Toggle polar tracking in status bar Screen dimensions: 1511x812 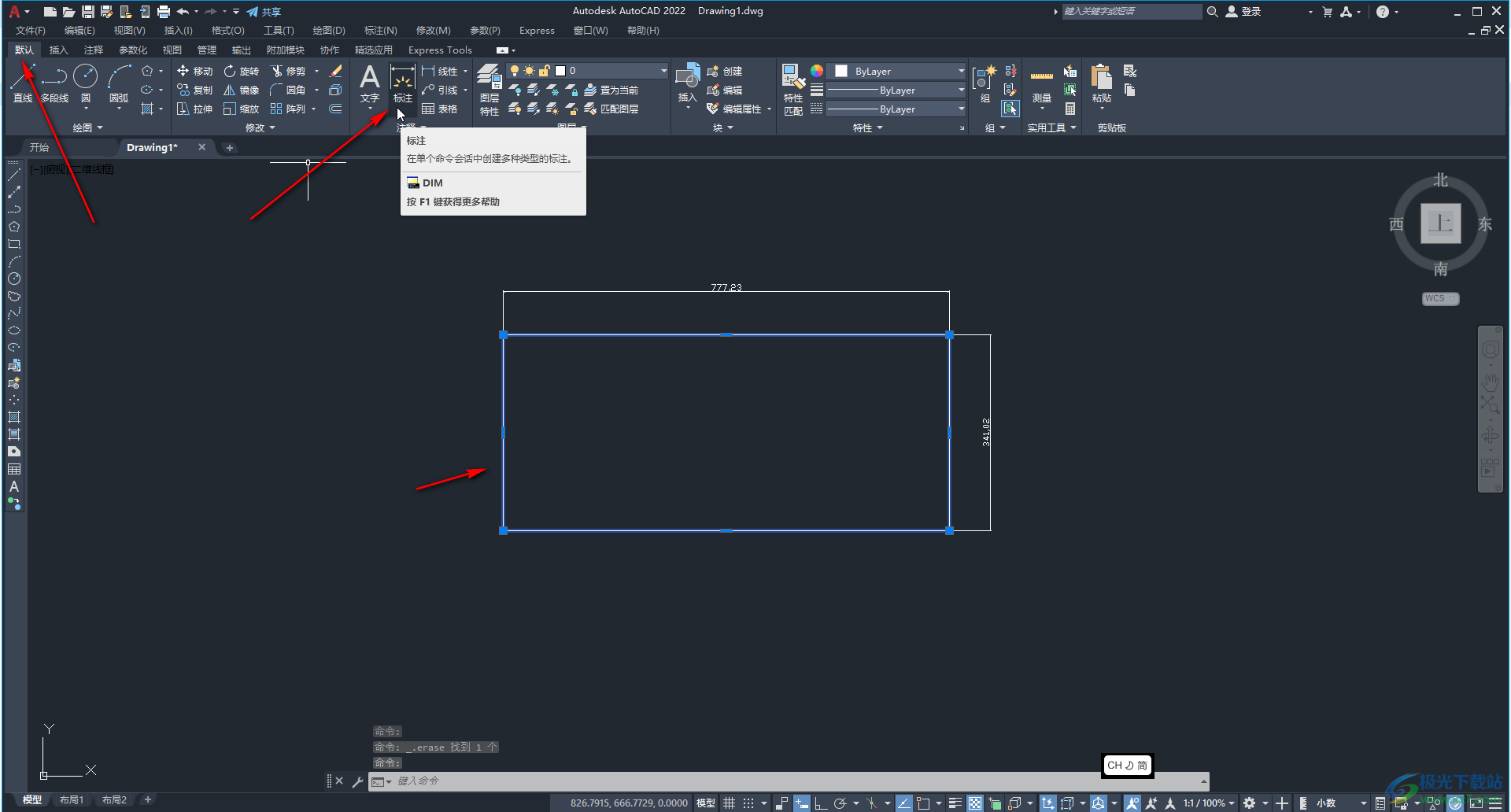(840, 803)
